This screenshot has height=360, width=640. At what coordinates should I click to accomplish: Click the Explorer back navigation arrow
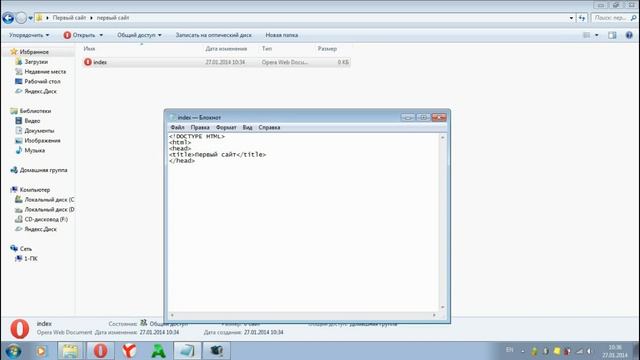tap(8, 18)
